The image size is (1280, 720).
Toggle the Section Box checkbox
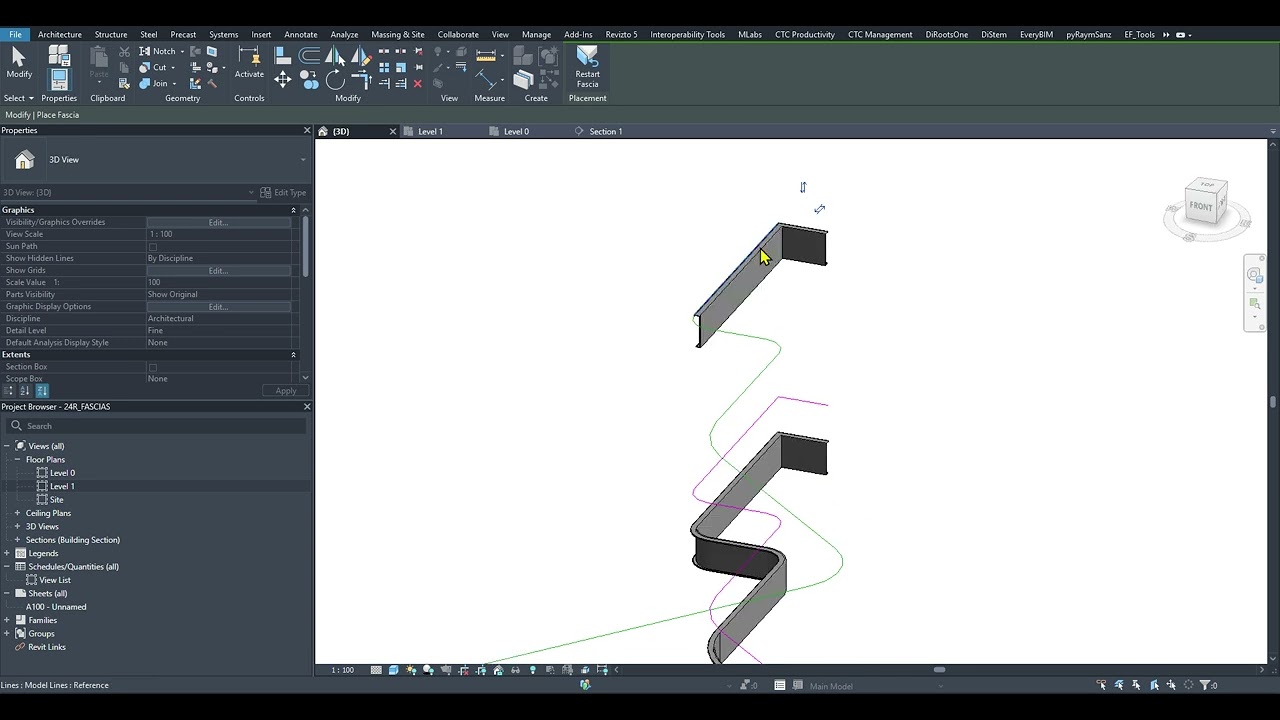tap(153, 367)
